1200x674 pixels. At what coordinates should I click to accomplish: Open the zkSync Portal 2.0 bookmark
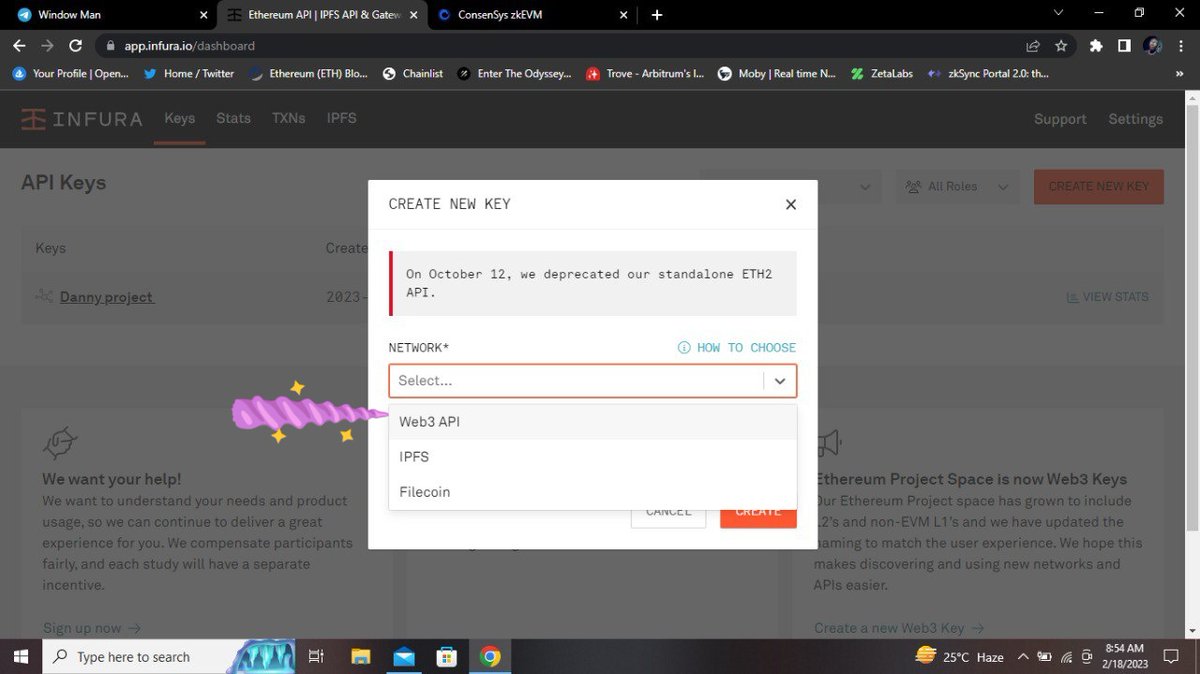pos(987,73)
